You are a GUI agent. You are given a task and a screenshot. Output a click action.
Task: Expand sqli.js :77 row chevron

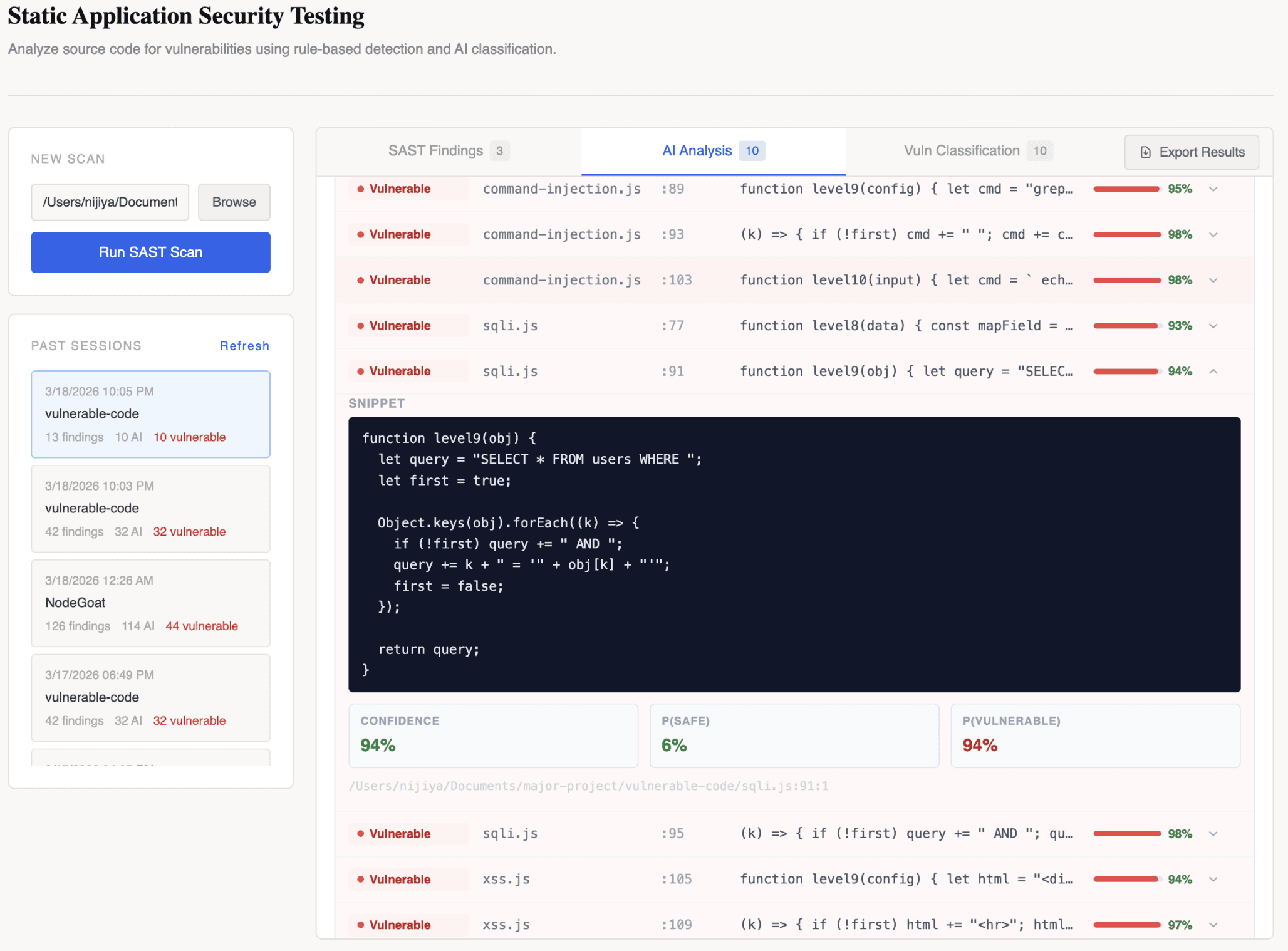click(1213, 326)
